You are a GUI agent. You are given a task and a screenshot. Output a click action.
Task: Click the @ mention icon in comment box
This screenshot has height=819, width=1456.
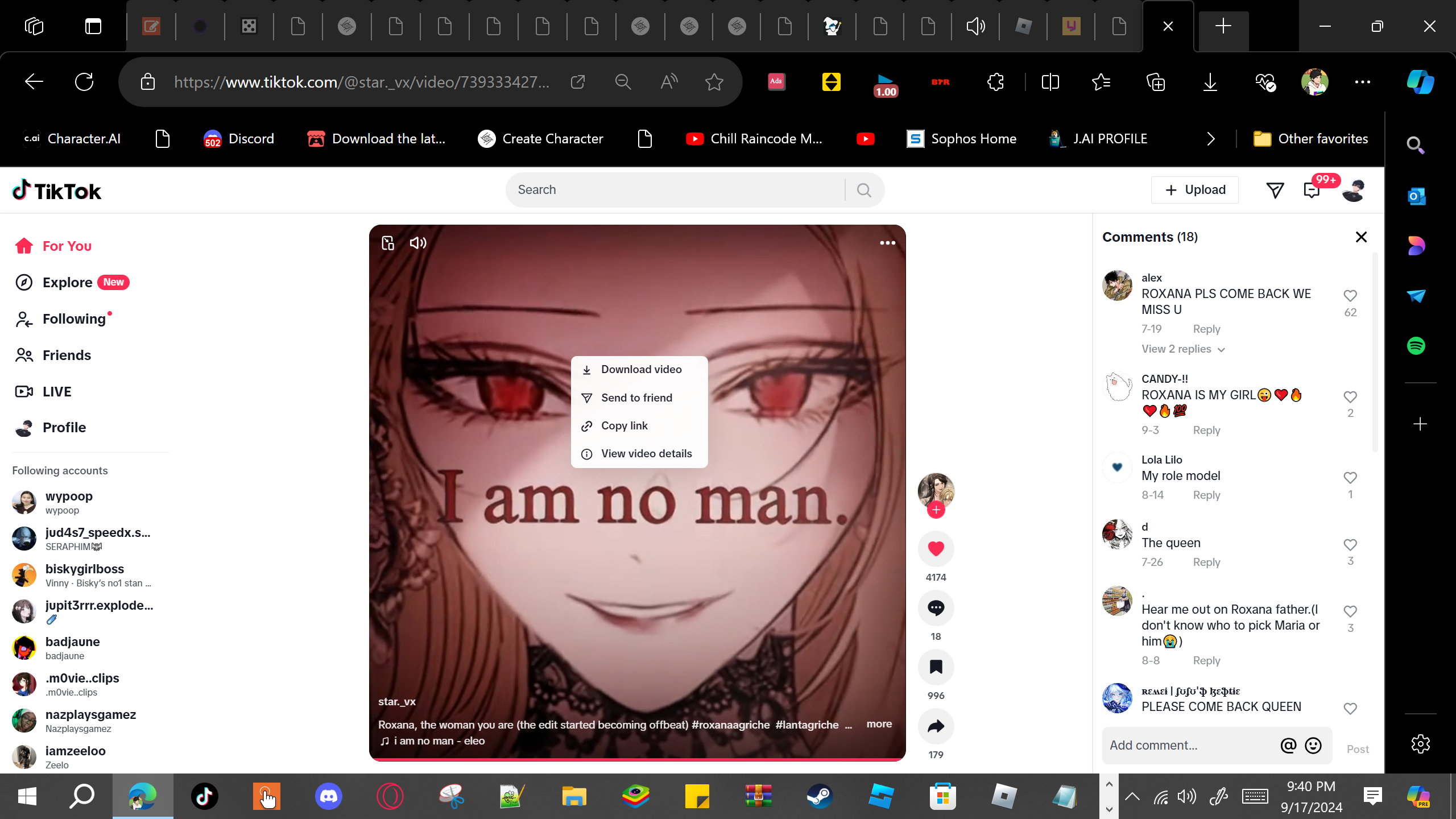tap(1288, 745)
